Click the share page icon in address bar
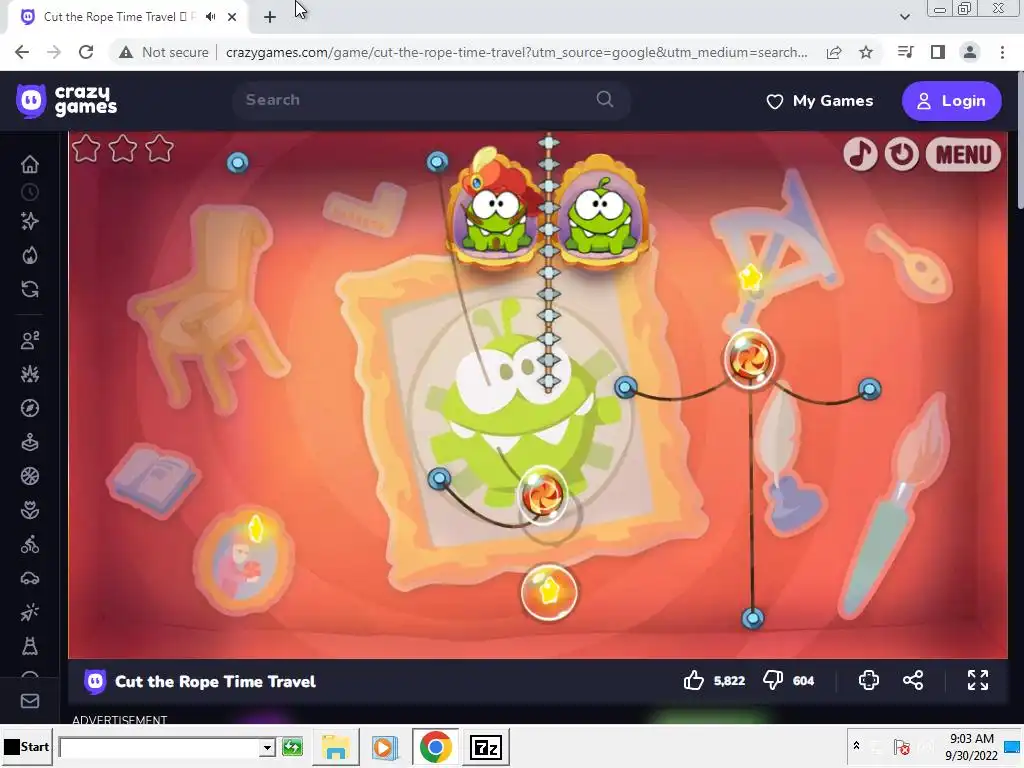Screen dimensions: 1024x768 834,52
